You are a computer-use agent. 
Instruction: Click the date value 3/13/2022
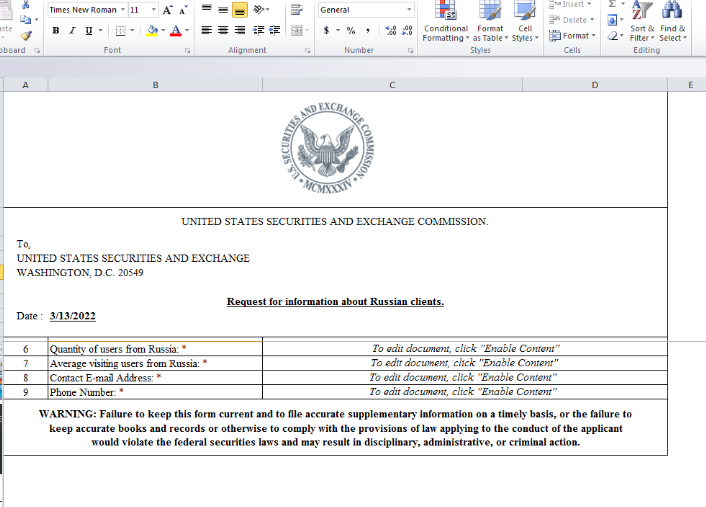click(72, 316)
